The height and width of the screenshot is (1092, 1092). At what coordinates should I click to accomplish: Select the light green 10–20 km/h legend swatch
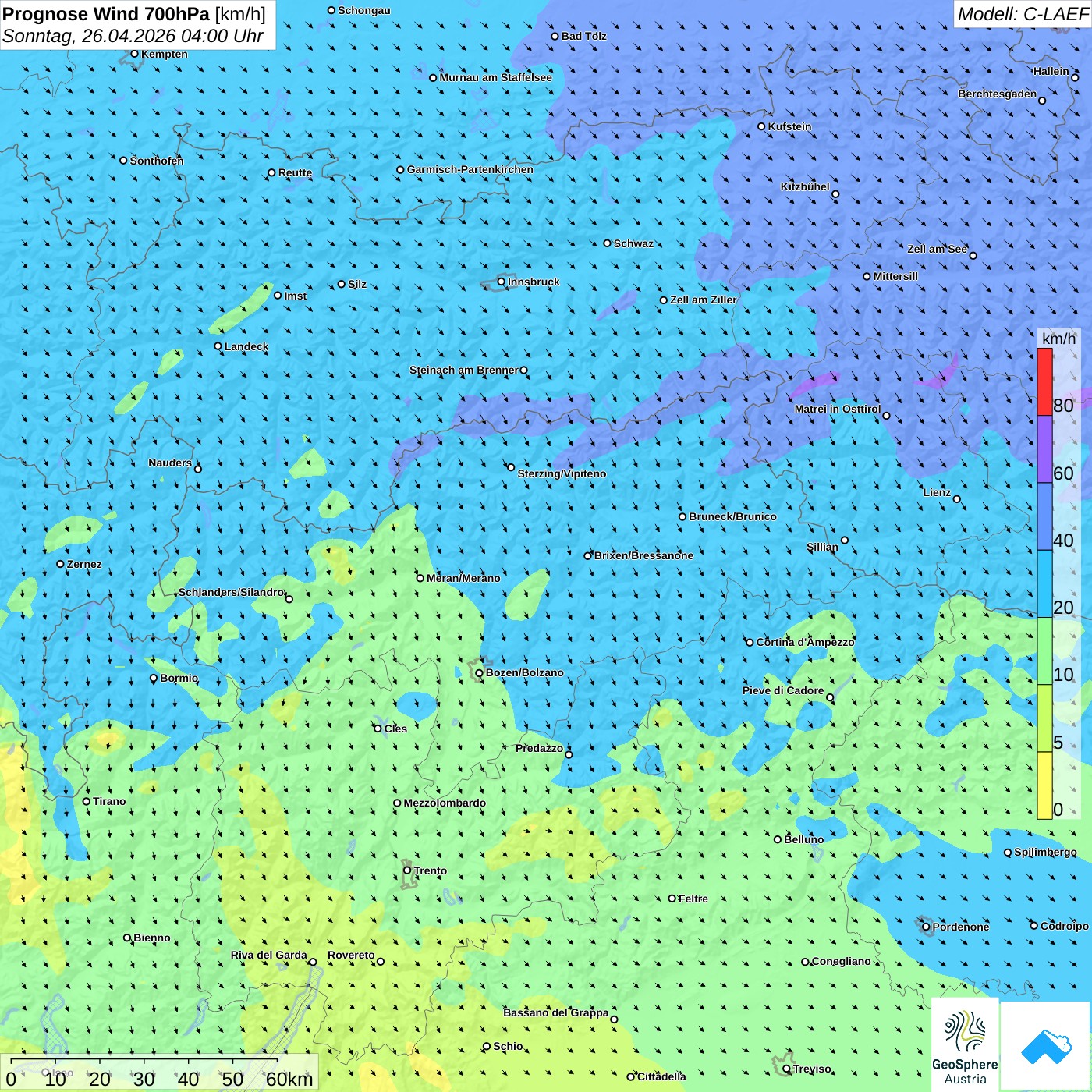pos(1044,651)
